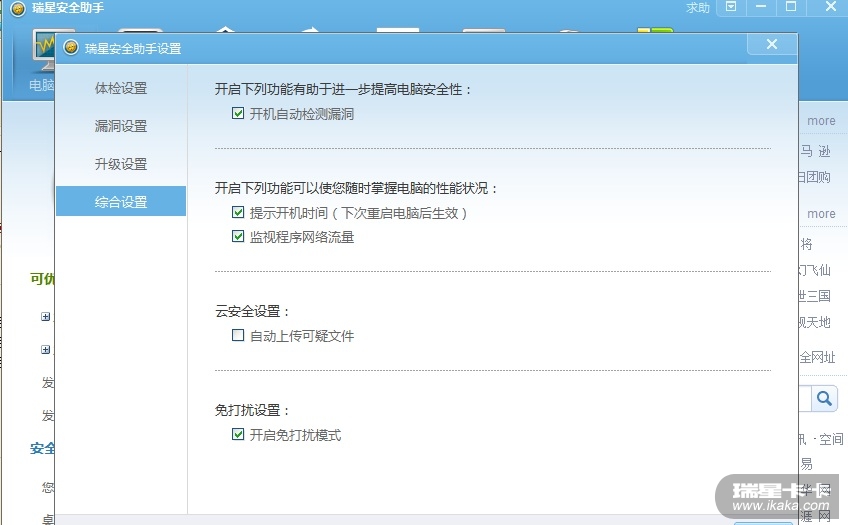This screenshot has height=525, width=848.
Task: Click the 飞仙 link in right panel
Action: click(814, 270)
